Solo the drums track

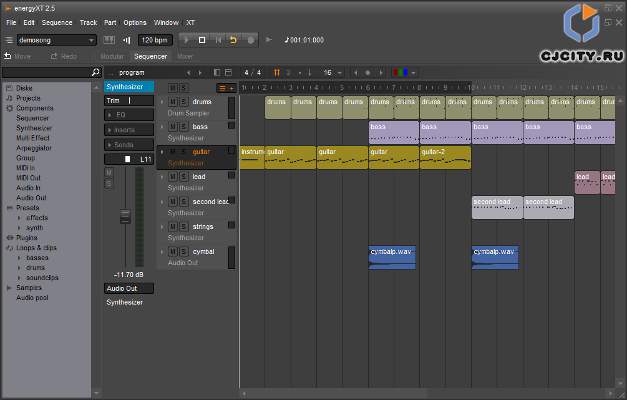183,102
